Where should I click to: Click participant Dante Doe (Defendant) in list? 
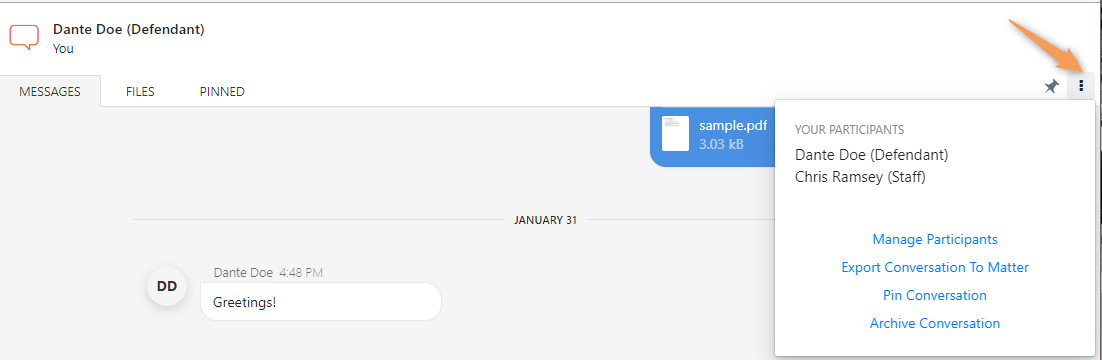point(871,155)
